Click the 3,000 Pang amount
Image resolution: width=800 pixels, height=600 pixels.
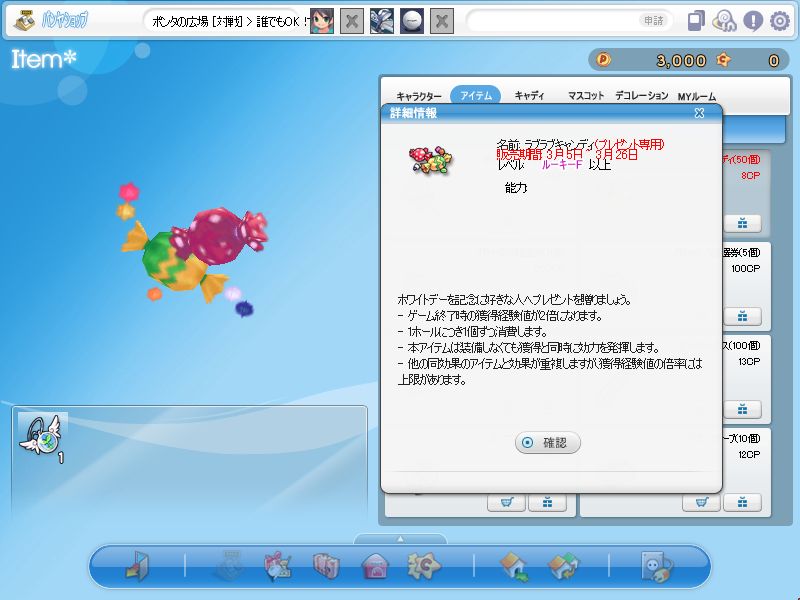click(x=681, y=61)
